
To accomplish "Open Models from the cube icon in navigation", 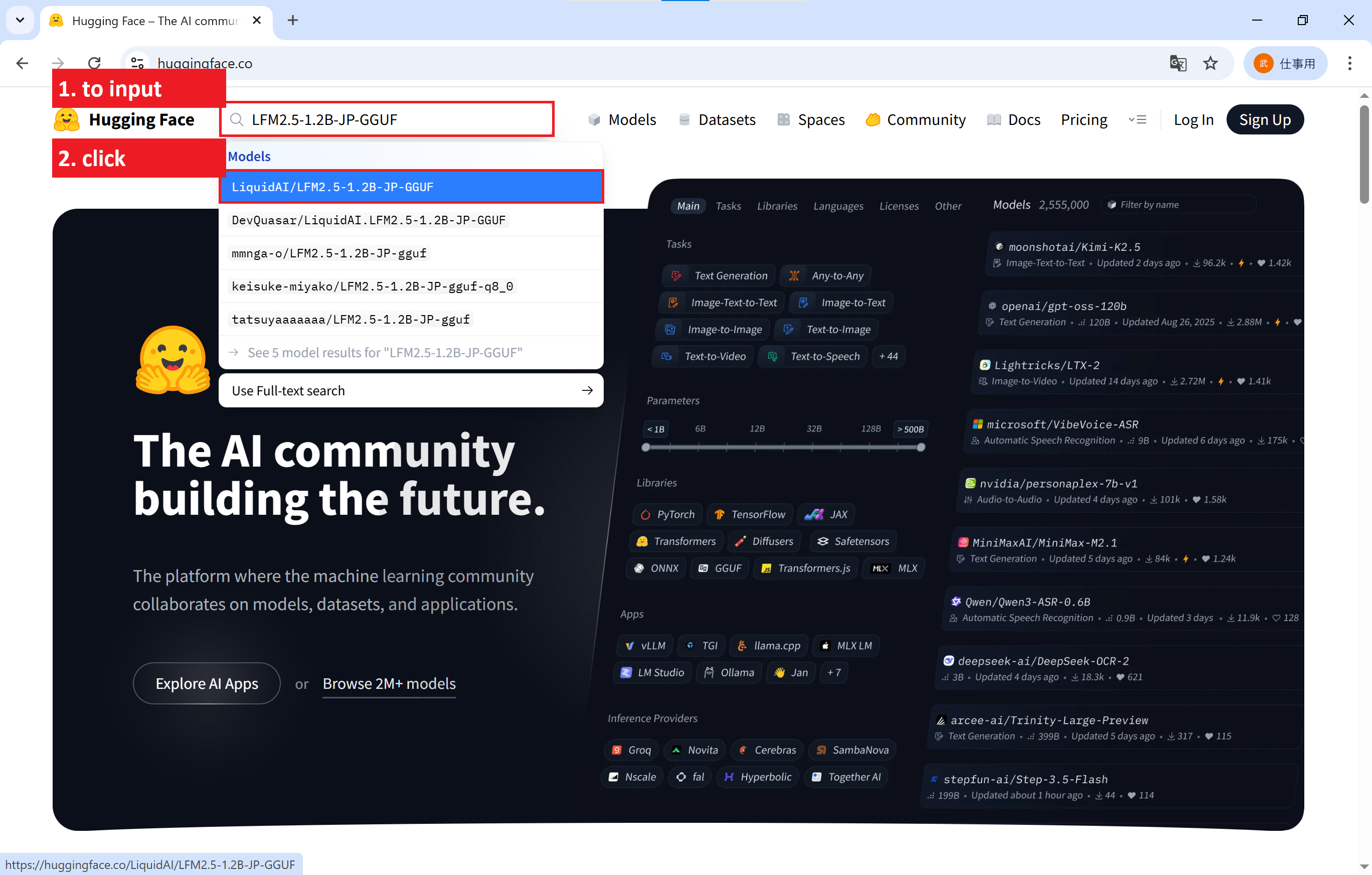I will 594,119.
